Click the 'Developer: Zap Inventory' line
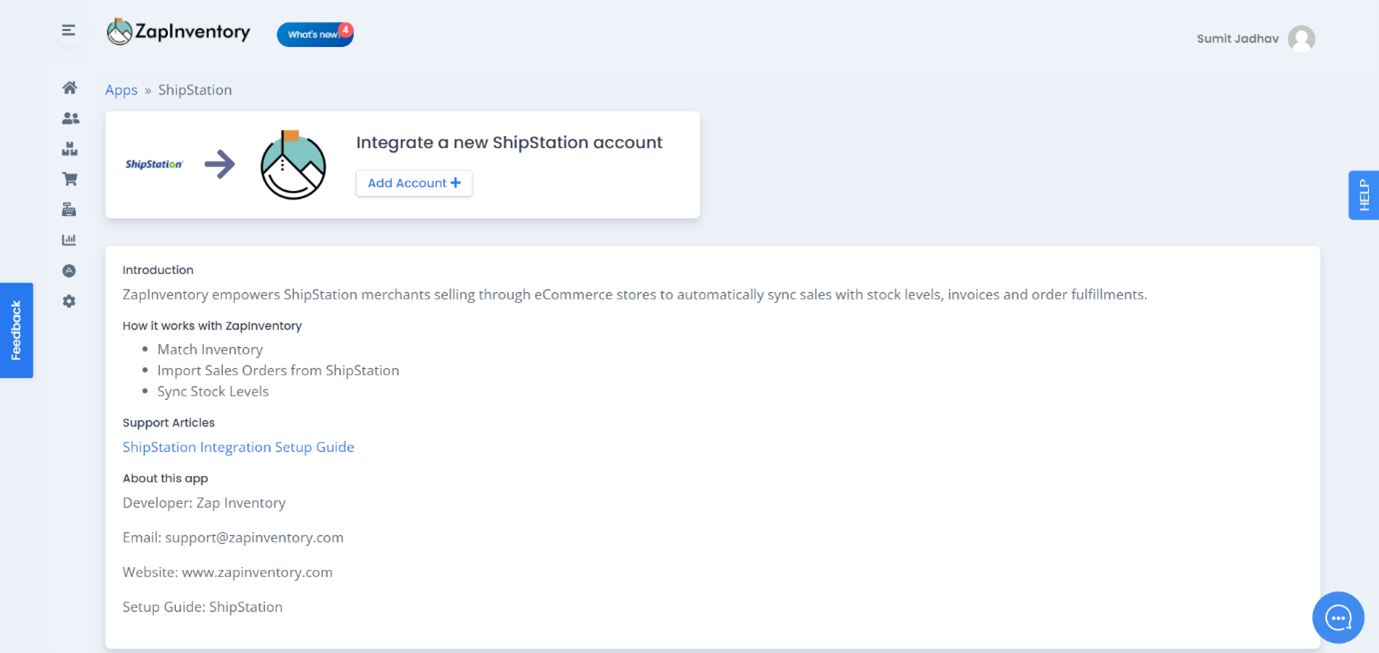 (204, 503)
